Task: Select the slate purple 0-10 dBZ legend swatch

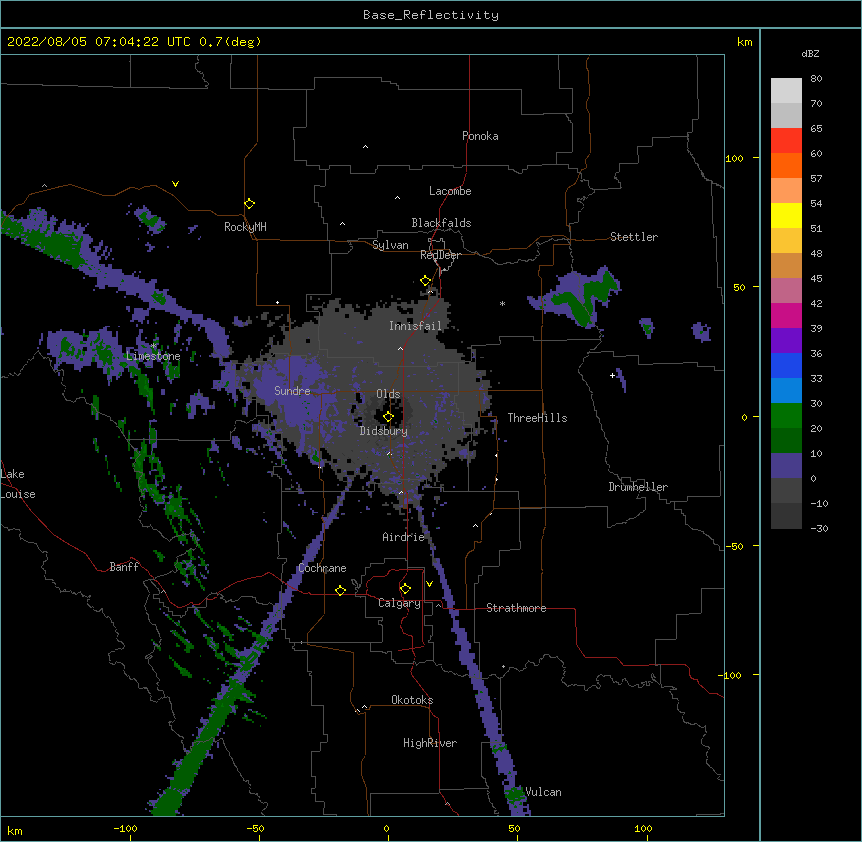Action: (786, 466)
